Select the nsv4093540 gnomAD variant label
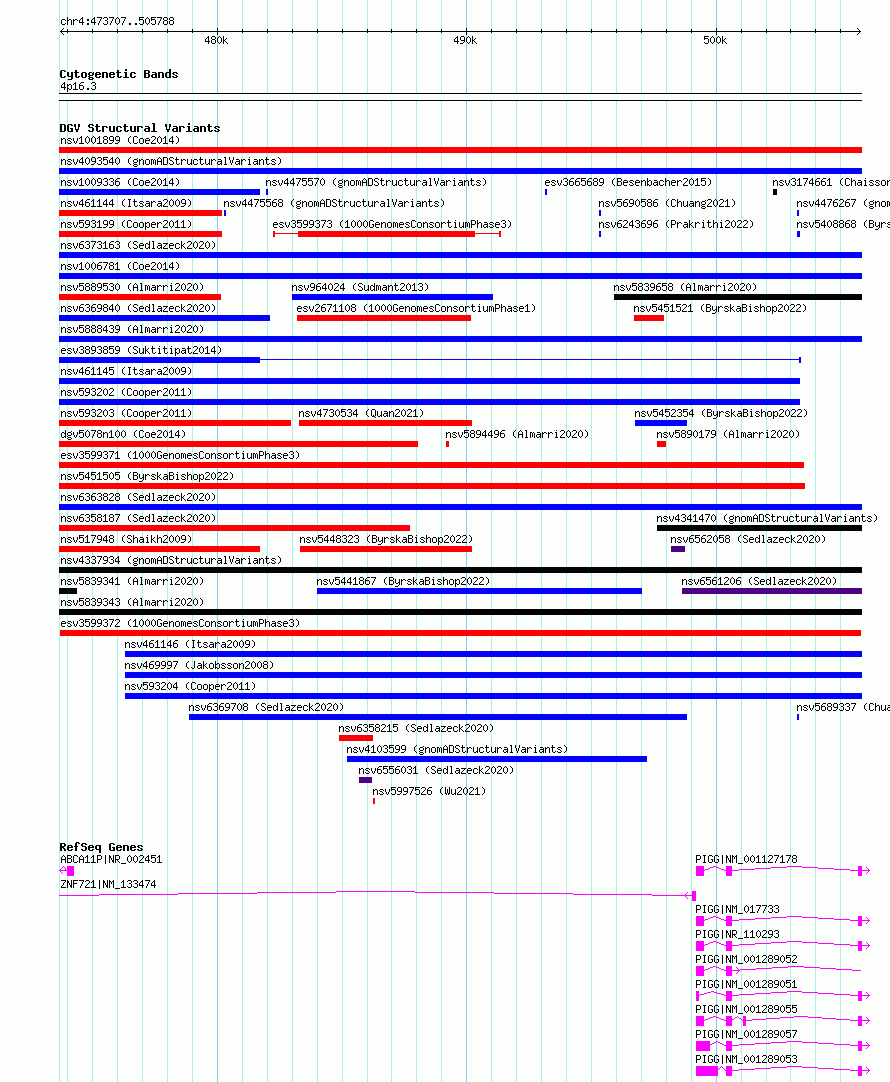Screen dimensions: 890x1082 click(171, 161)
